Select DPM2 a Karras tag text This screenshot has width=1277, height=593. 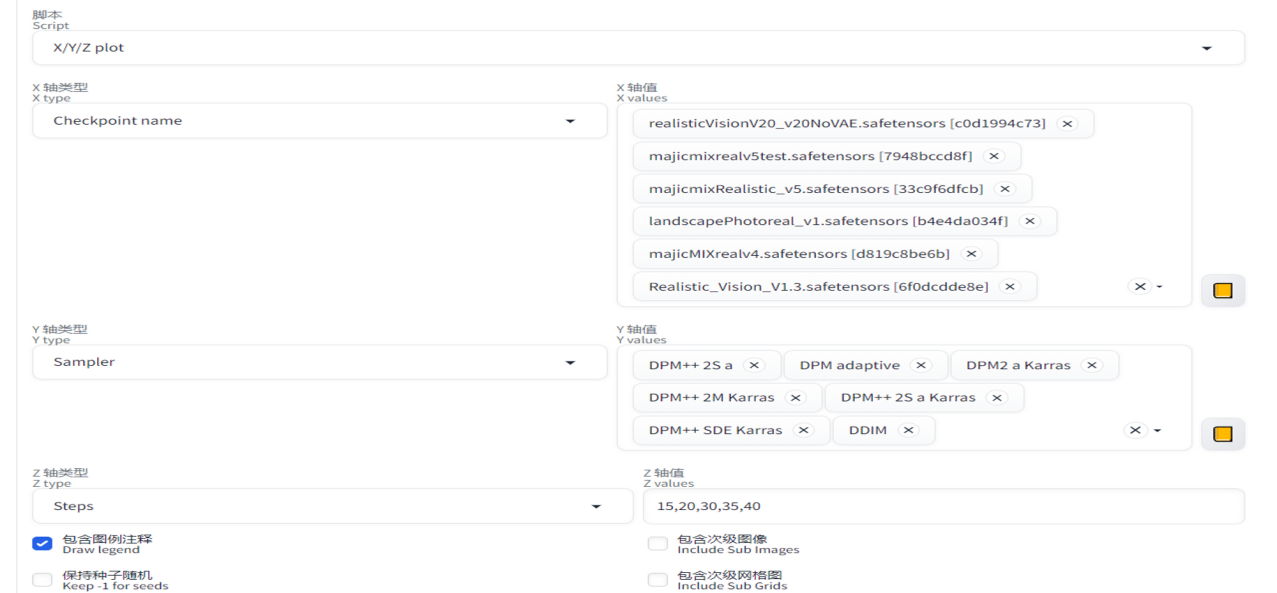(1018, 366)
